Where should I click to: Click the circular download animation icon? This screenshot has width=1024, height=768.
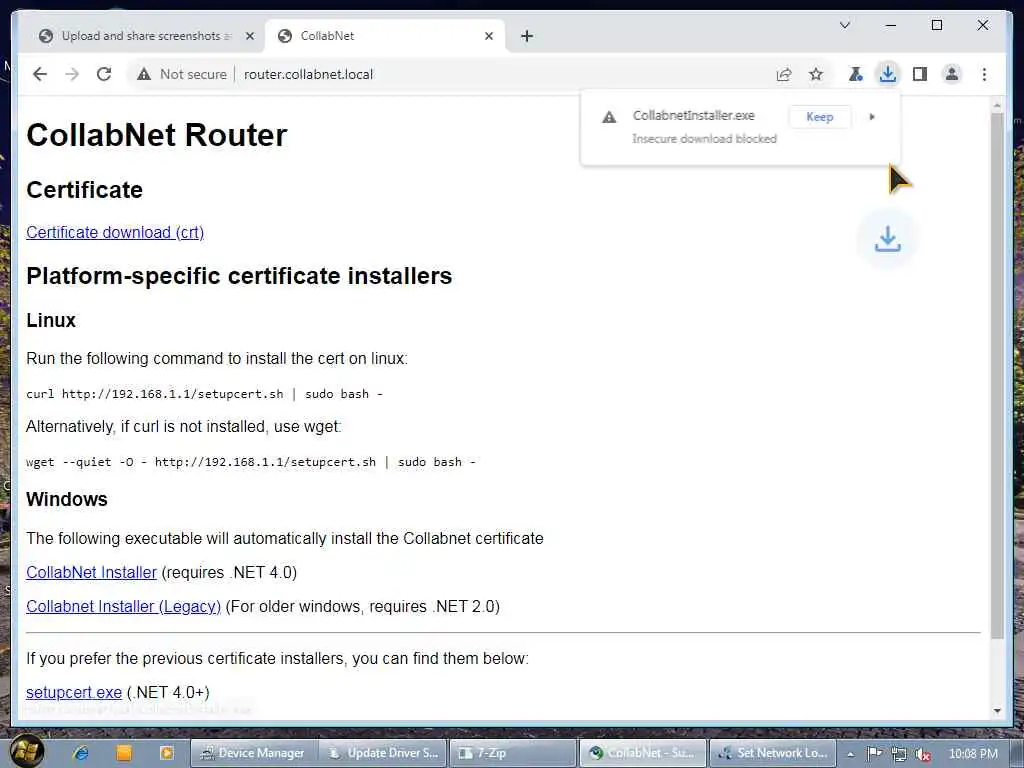tap(888, 239)
